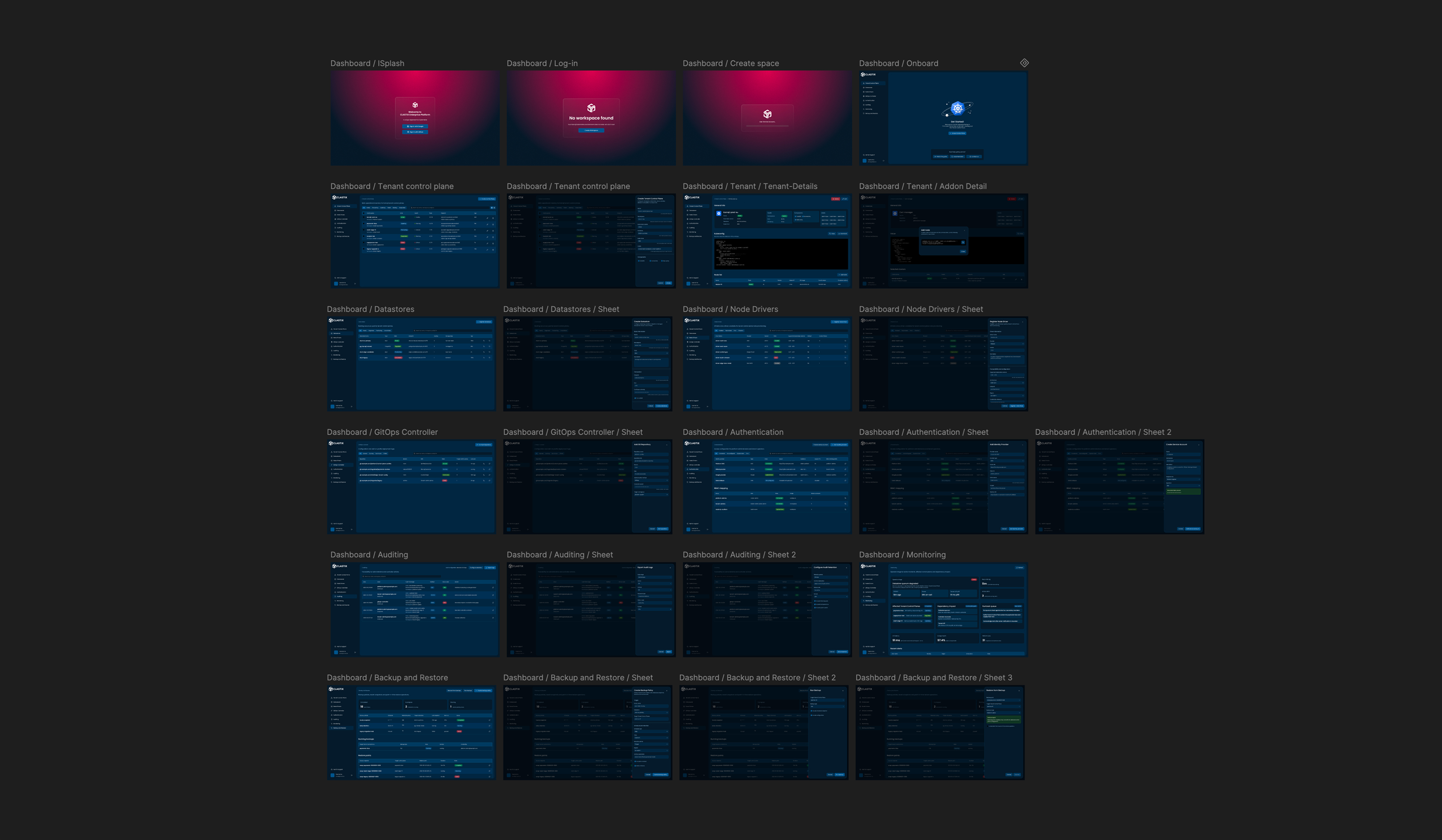Click the Node Drivers / Sheet frame thumbnail

coord(943,364)
